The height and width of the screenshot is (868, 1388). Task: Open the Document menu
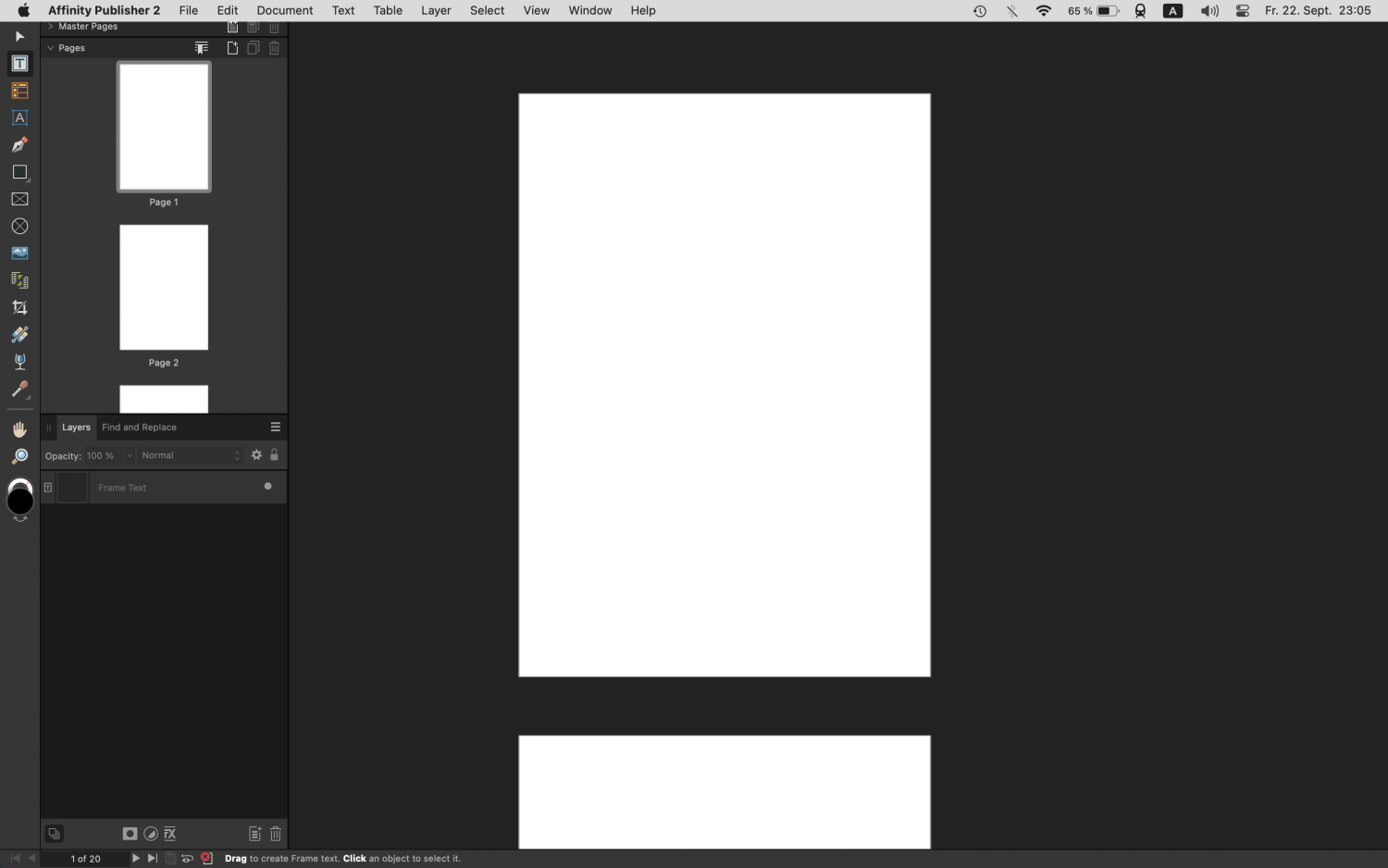(284, 10)
